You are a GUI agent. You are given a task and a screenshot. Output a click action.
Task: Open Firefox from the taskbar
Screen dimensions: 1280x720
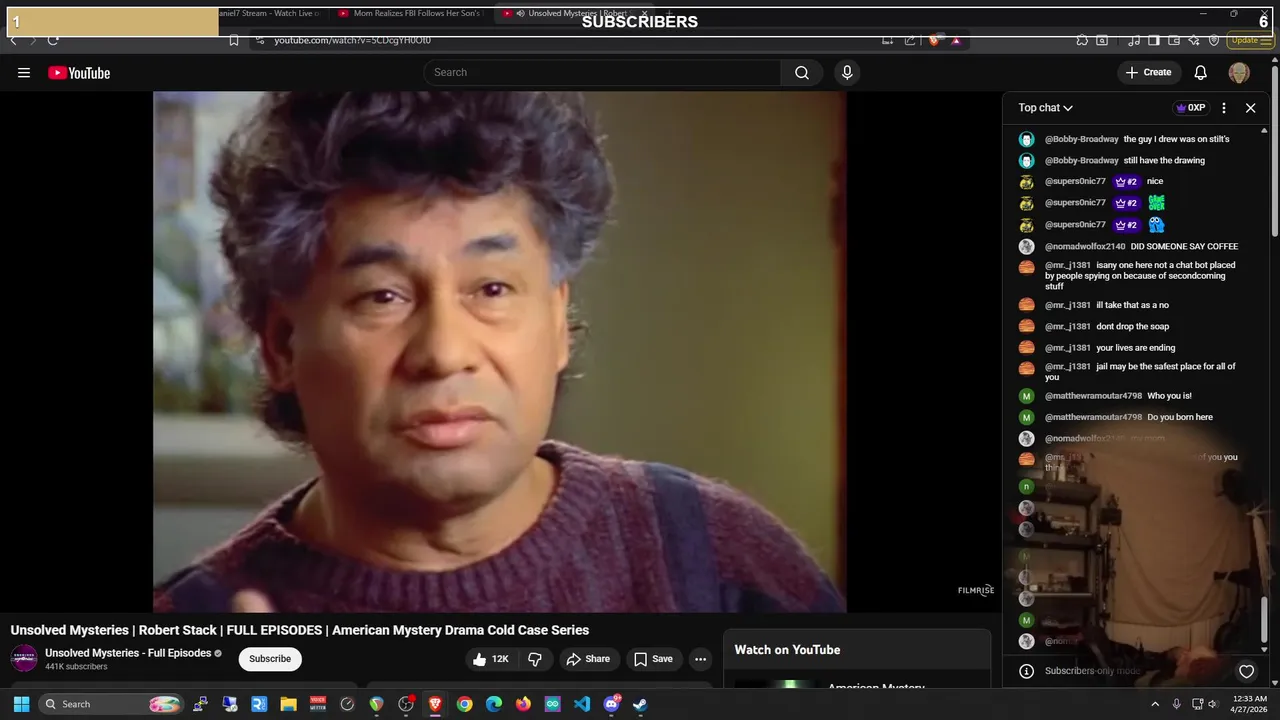(523, 704)
